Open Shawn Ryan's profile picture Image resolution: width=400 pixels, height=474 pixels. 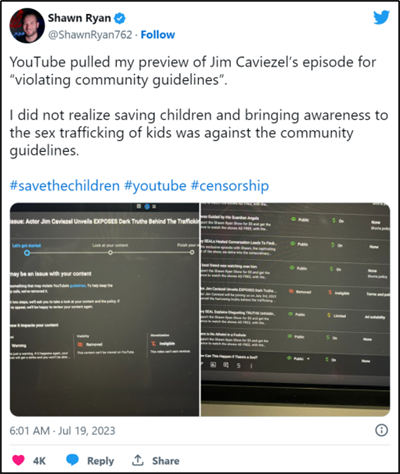click(x=27, y=26)
